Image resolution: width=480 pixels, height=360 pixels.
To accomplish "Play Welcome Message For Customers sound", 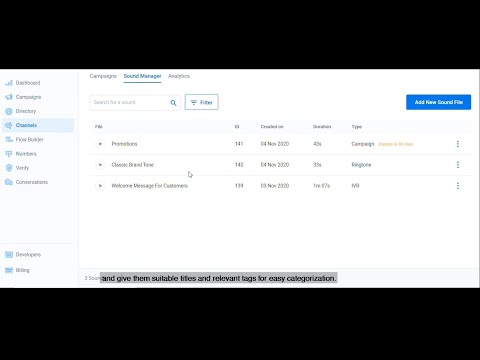I will click(x=100, y=186).
